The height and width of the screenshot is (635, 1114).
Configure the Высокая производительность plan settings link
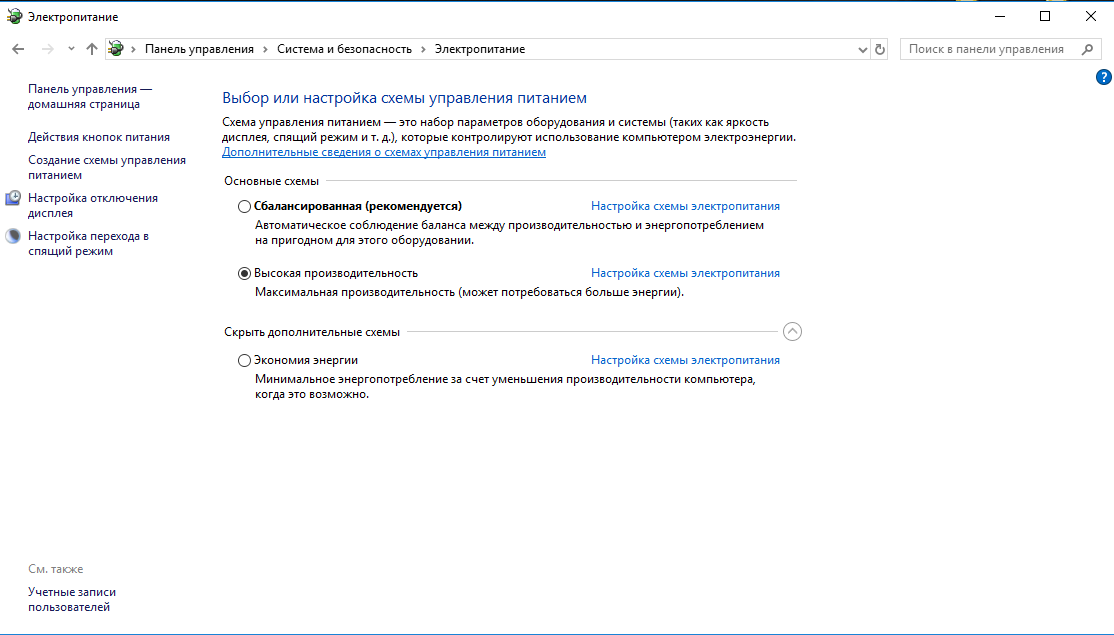click(685, 273)
